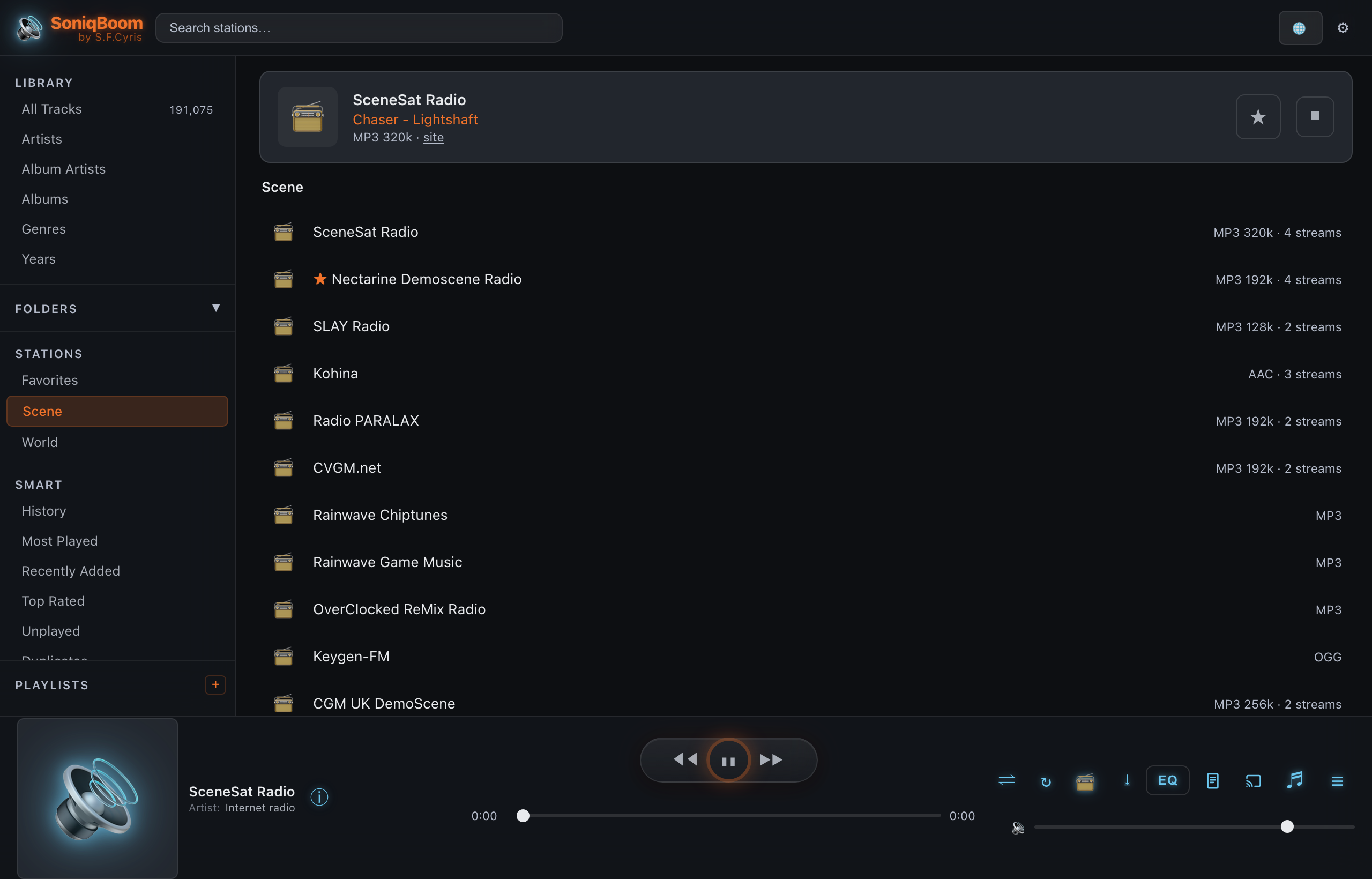Open the SceneSat Radio site link
The image size is (1372, 879).
pyautogui.click(x=433, y=138)
